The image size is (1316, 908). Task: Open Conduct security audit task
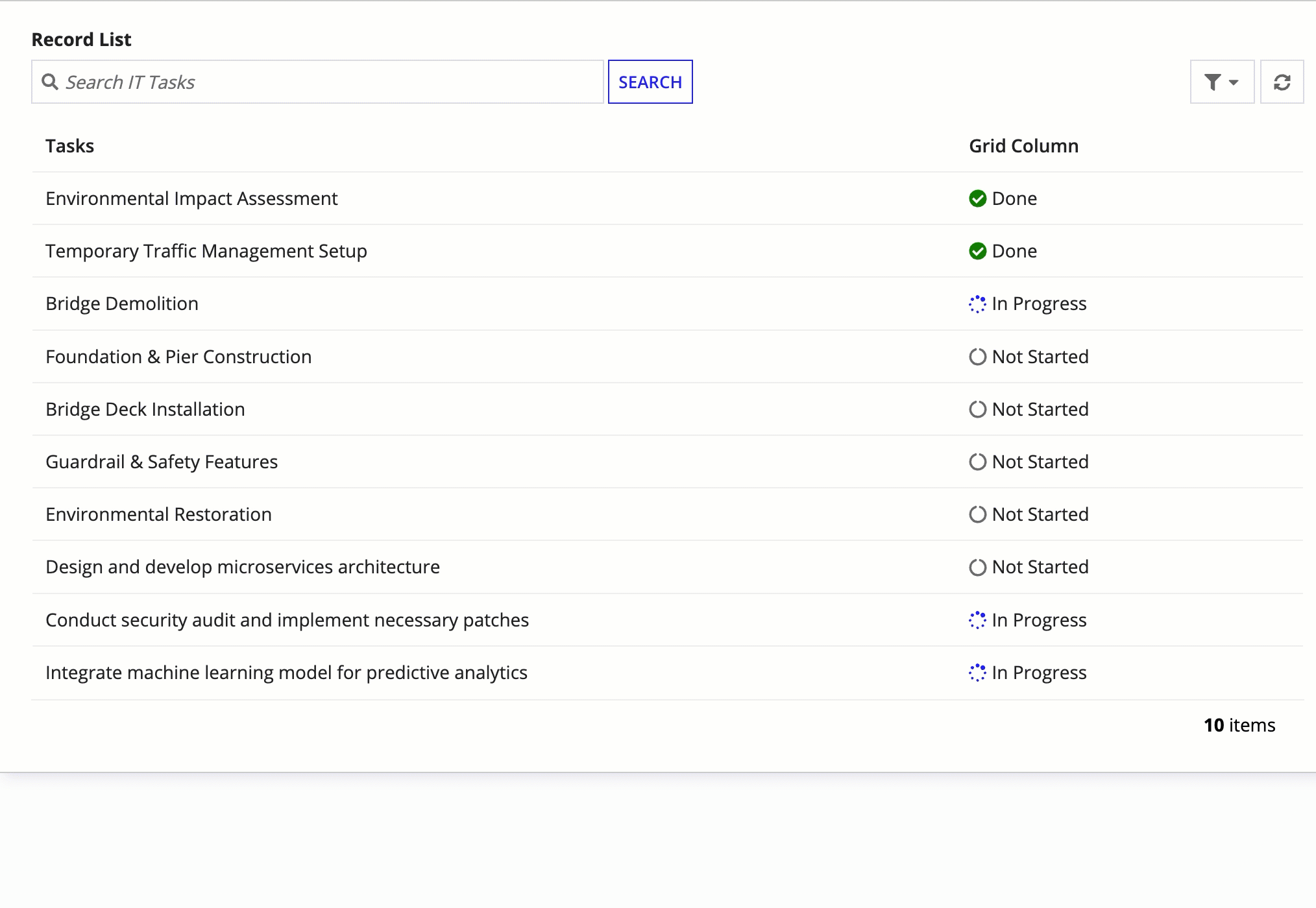pyautogui.click(x=287, y=620)
